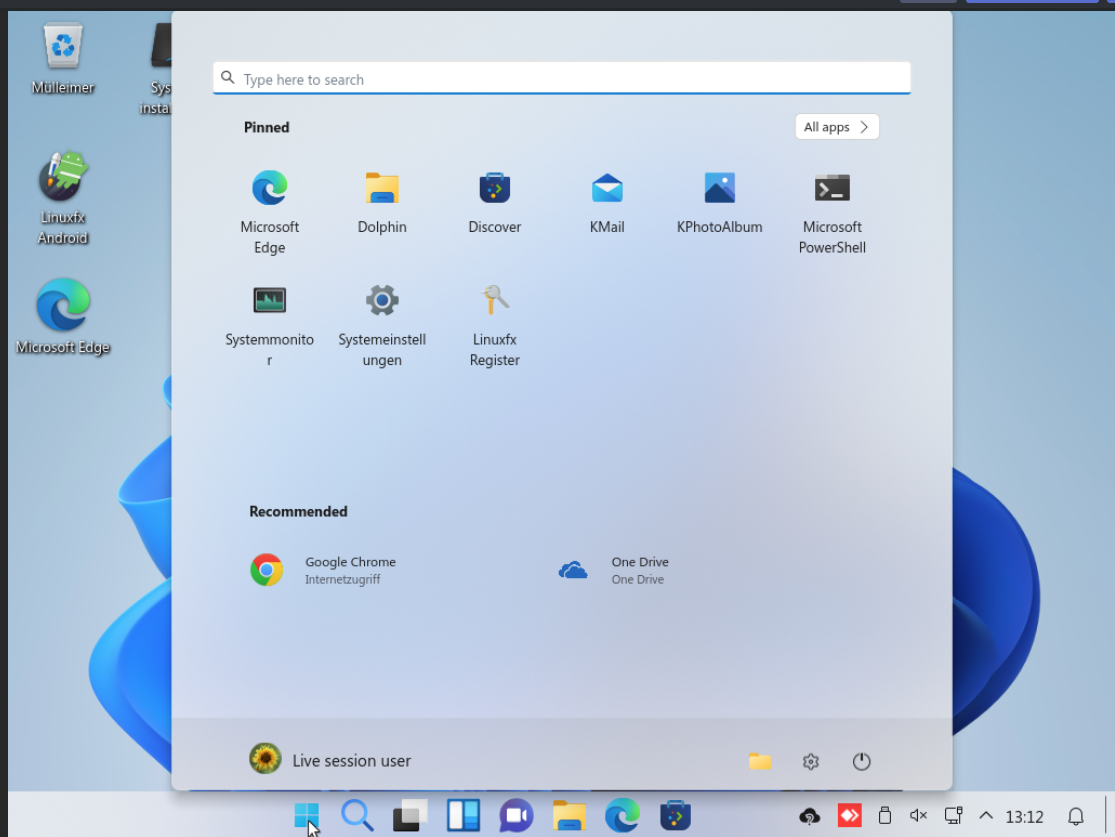Open the Widgets panel icon on the taskbar
This screenshot has height=837, width=1115.
[464, 816]
